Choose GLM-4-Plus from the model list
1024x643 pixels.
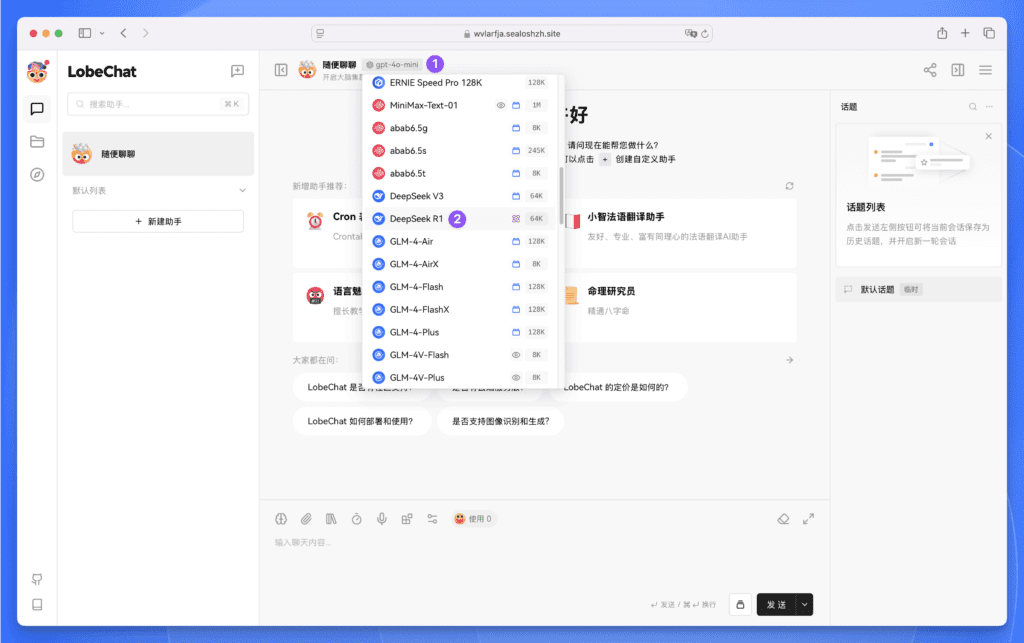(x=414, y=332)
